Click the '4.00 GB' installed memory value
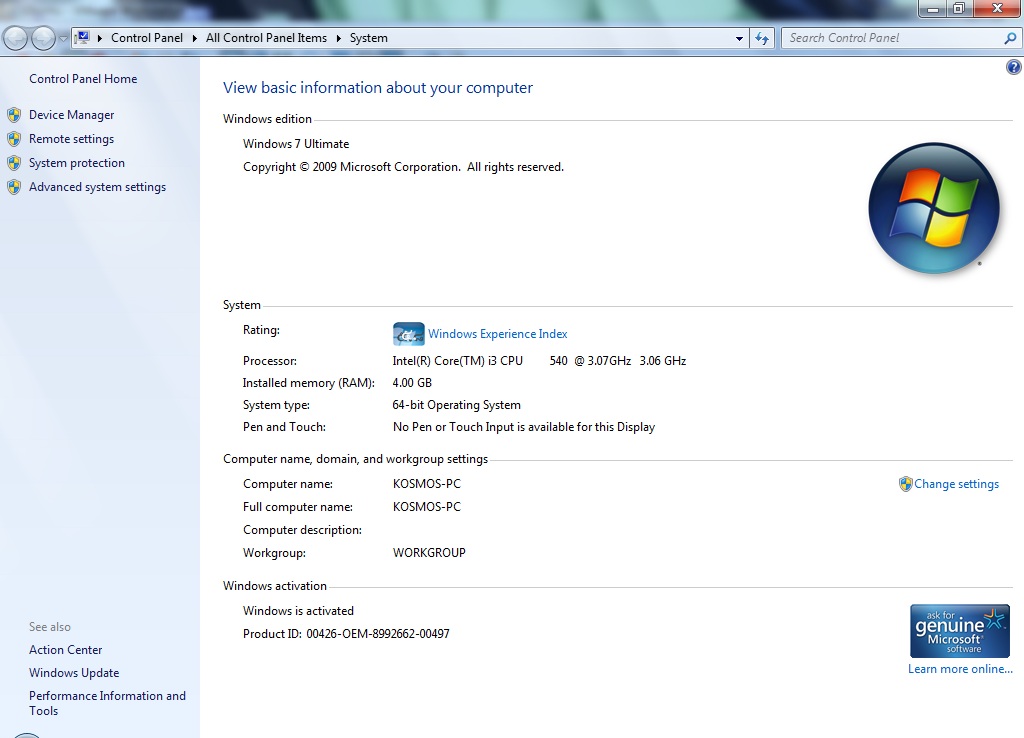 (x=412, y=383)
